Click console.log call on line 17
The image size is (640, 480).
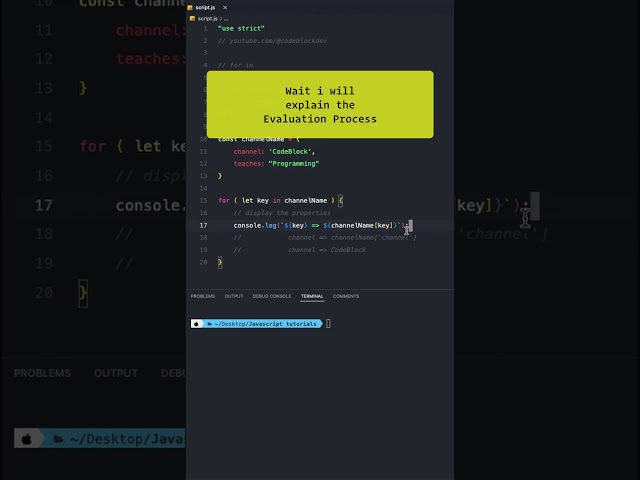pos(255,225)
